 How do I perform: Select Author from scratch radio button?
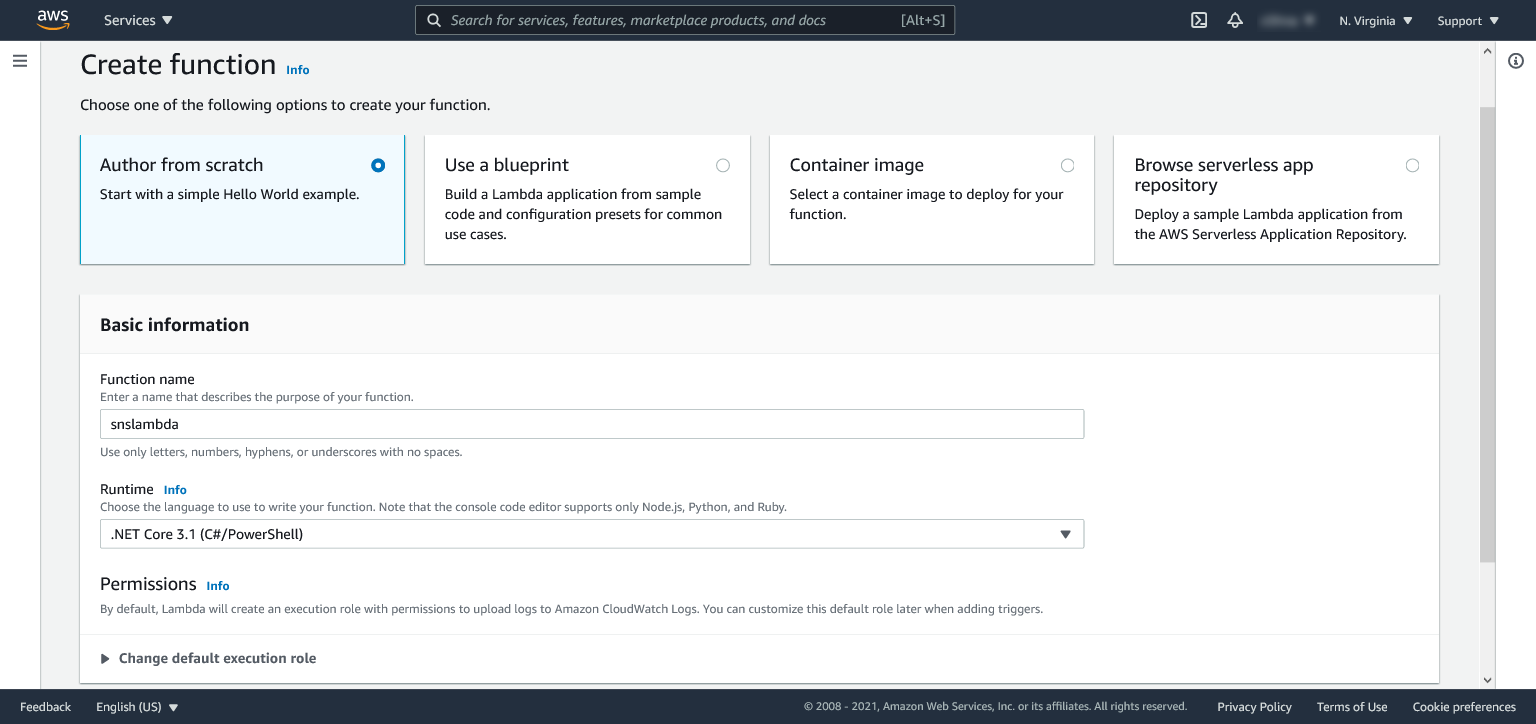click(377, 165)
